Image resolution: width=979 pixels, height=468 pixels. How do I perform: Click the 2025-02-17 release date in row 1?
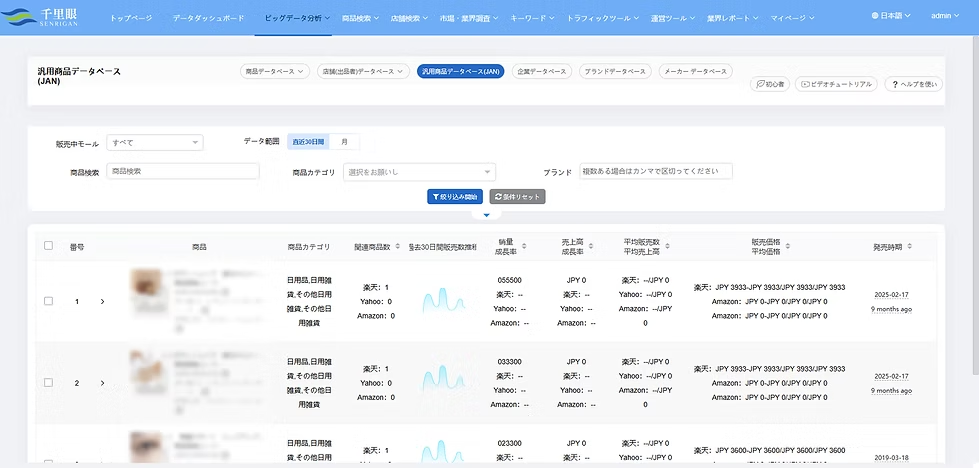(891, 295)
